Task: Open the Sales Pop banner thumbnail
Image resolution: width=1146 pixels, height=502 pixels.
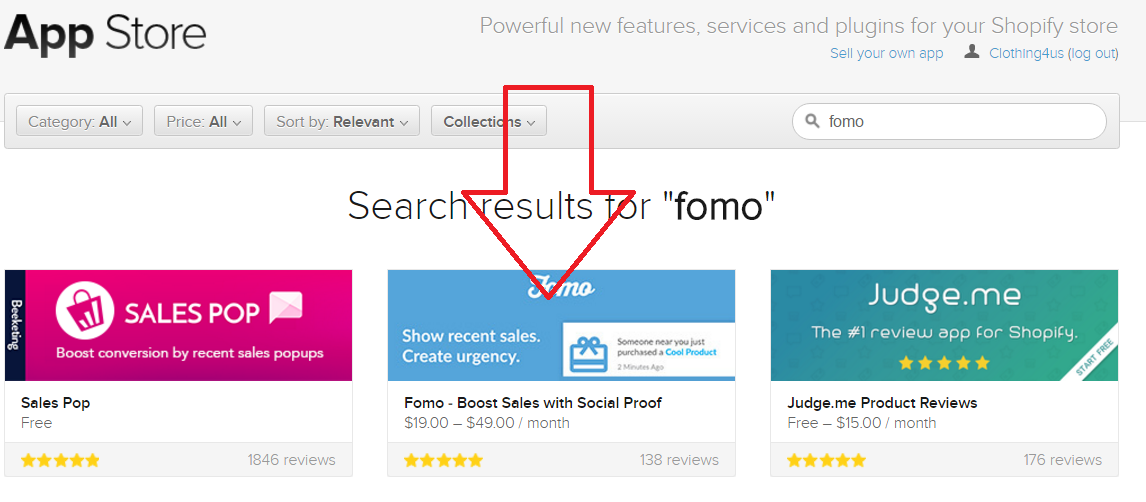Action: [179, 325]
